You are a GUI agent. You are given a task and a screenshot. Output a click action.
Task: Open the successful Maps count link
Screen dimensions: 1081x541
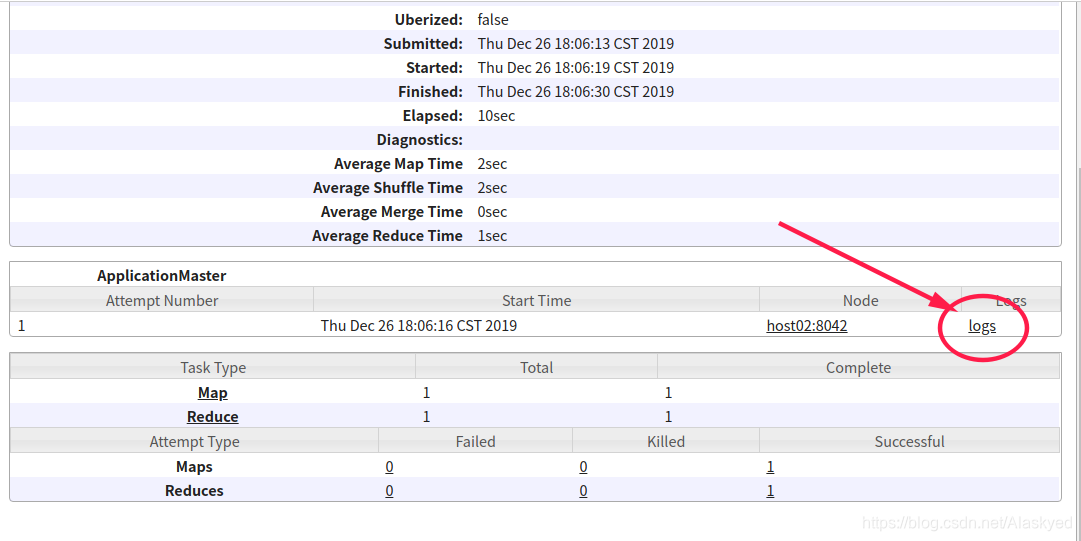click(x=770, y=467)
